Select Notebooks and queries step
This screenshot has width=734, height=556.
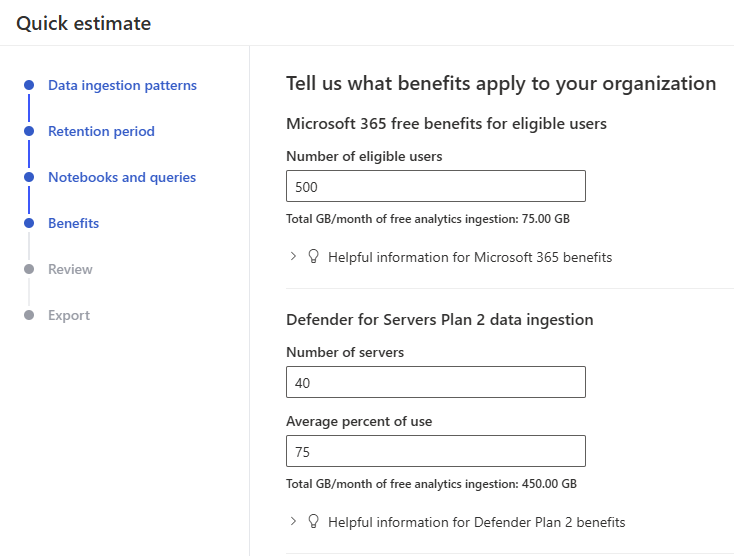(122, 177)
